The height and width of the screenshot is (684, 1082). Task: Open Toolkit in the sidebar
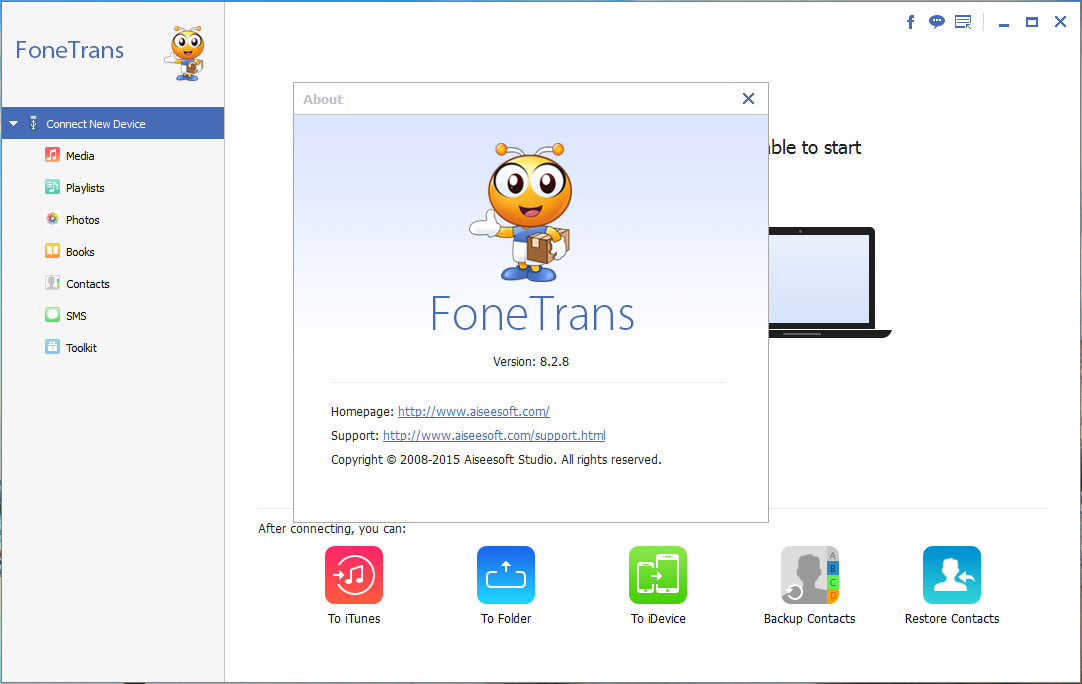pyautogui.click(x=81, y=348)
